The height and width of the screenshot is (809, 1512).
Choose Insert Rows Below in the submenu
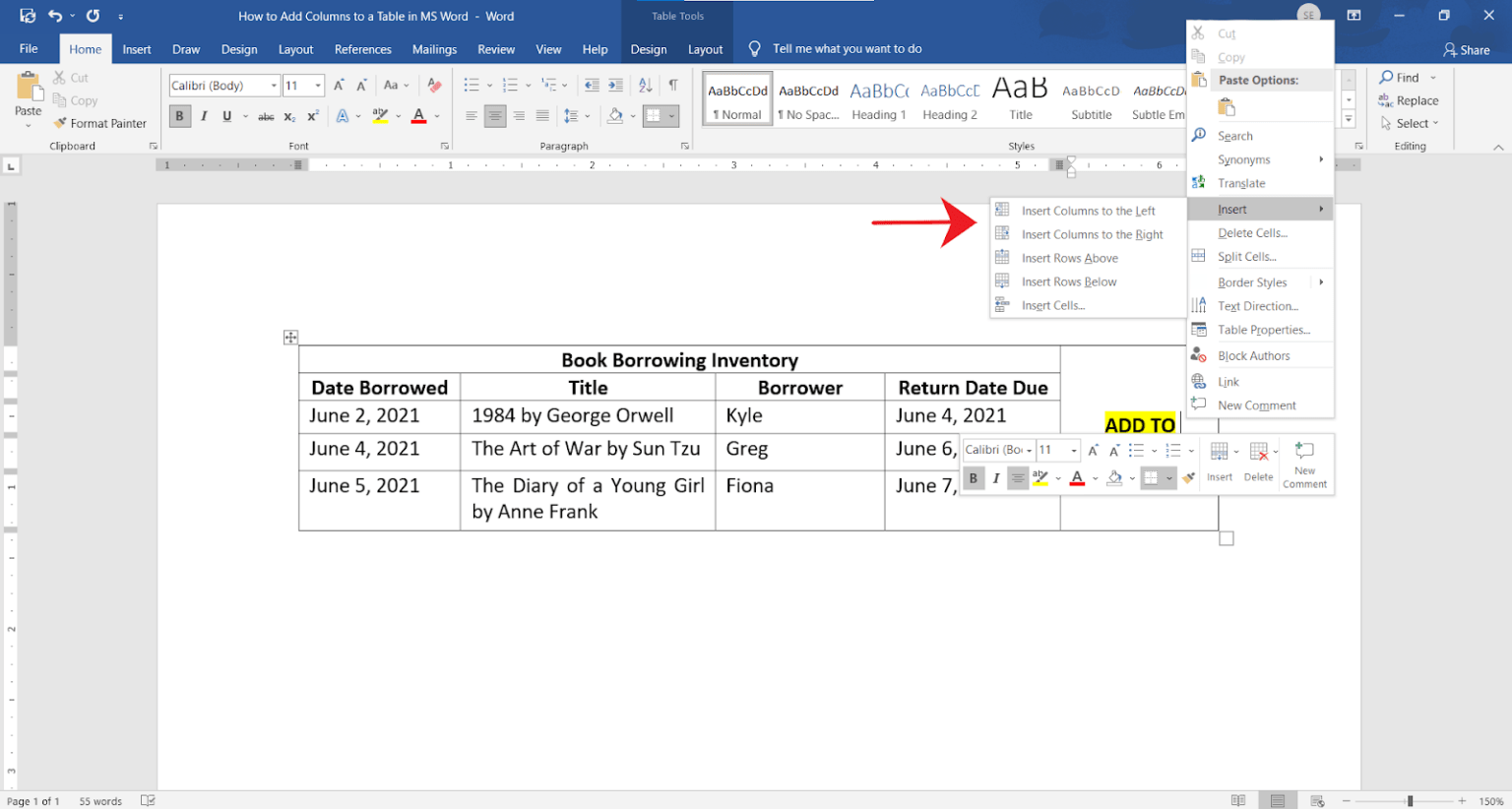pyautogui.click(x=1088, y=281)
